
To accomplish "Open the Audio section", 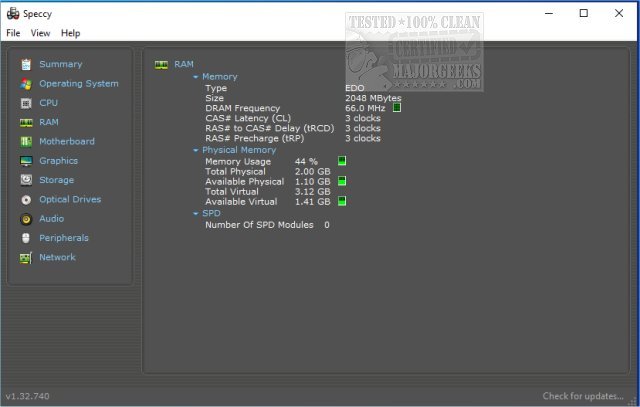I will (x=51, y=218).
